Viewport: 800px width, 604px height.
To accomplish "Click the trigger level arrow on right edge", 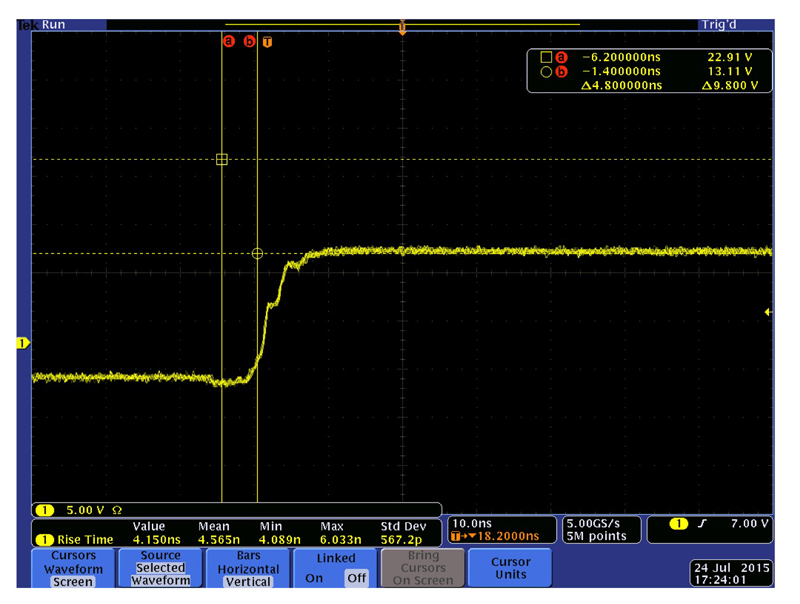I will click(x=768, y=313).
